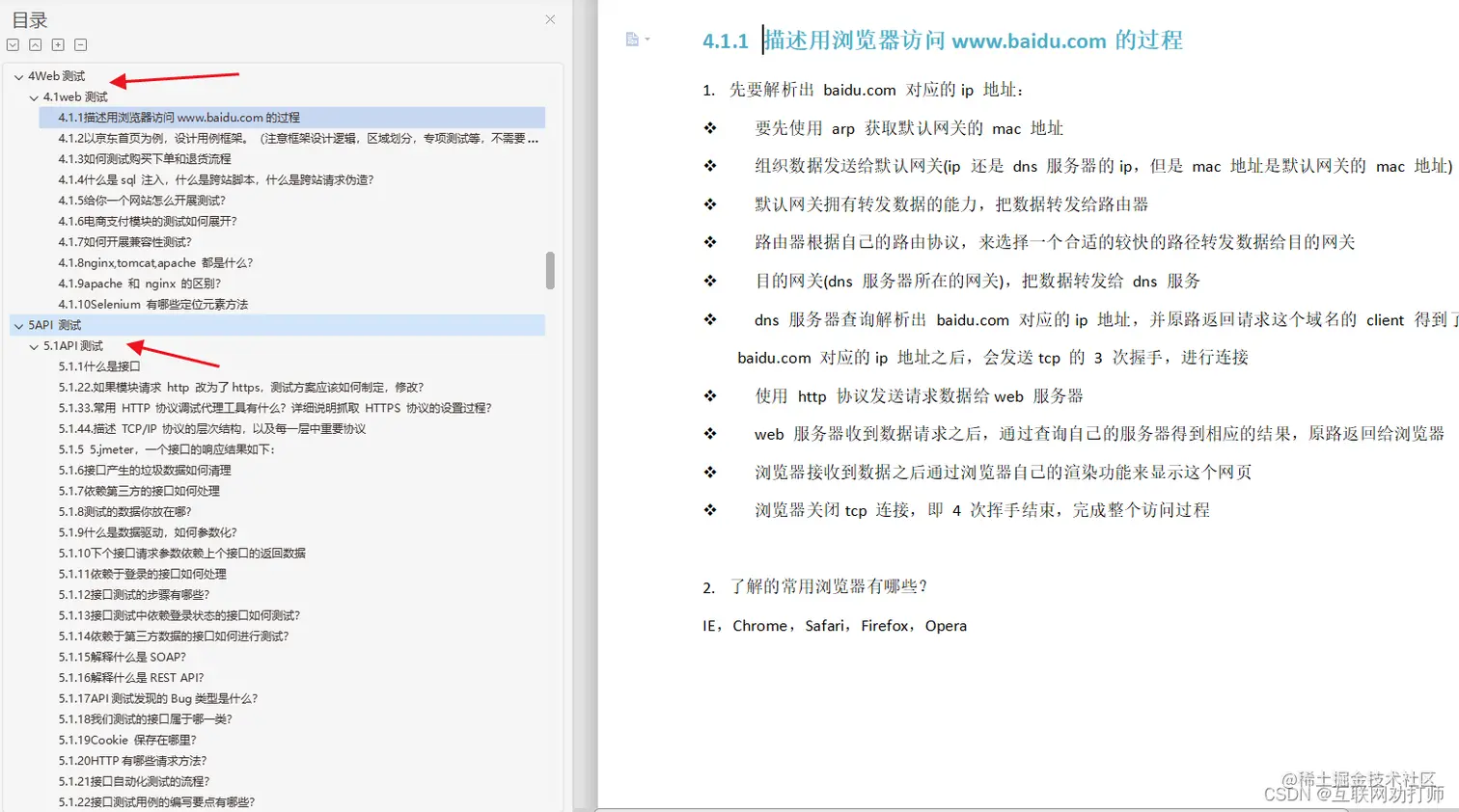Go to 5.1.5 5.jmeter 接口的响应结果 entry
Image resolution: width=1459 pixels, height=812 pixels.
pos(167,449)
